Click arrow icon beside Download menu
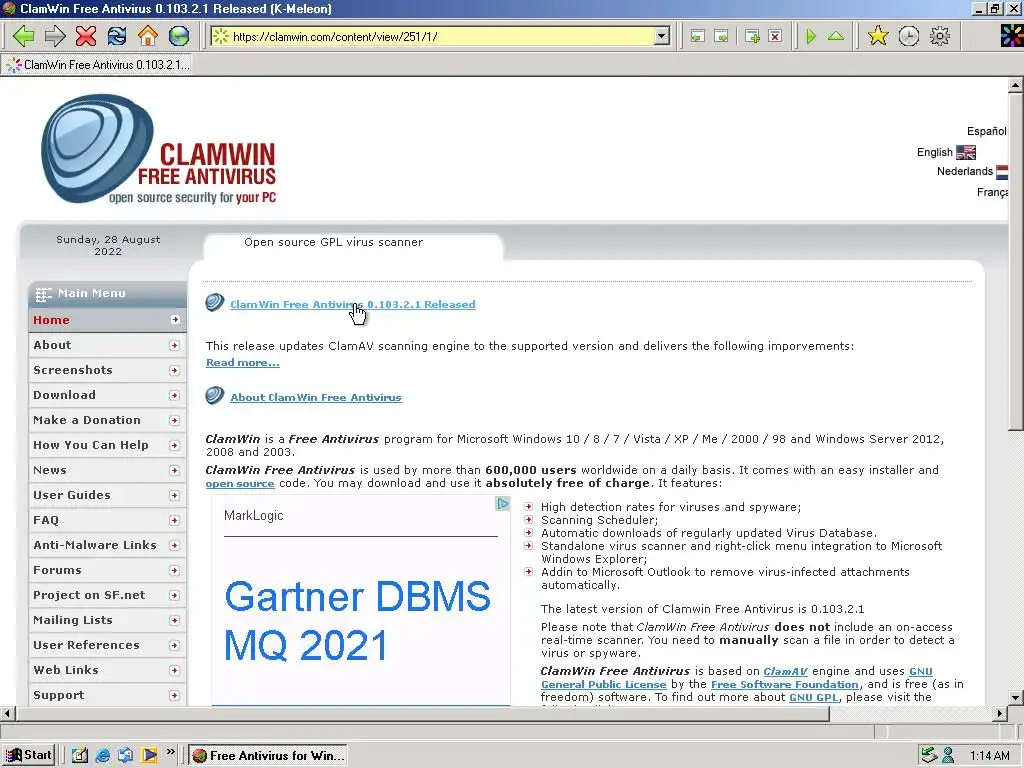1024x768 pixels. click(x=174, y=395)
